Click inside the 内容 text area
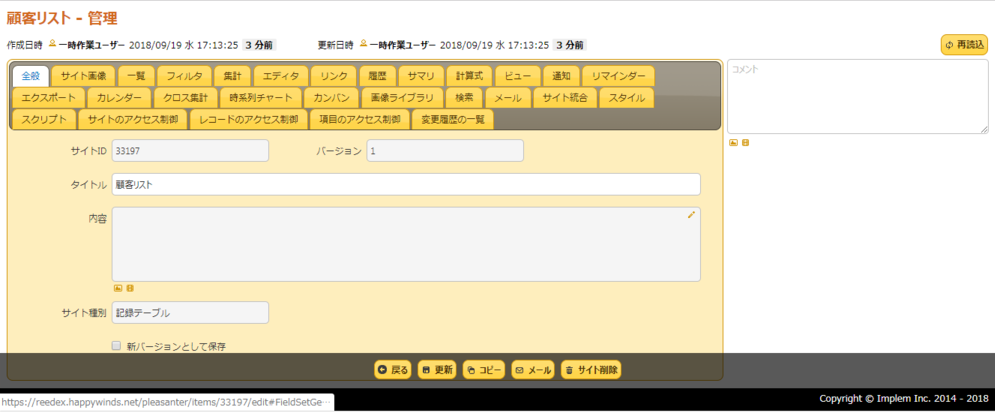The image size is (995, 412). [x=406, y=244]
